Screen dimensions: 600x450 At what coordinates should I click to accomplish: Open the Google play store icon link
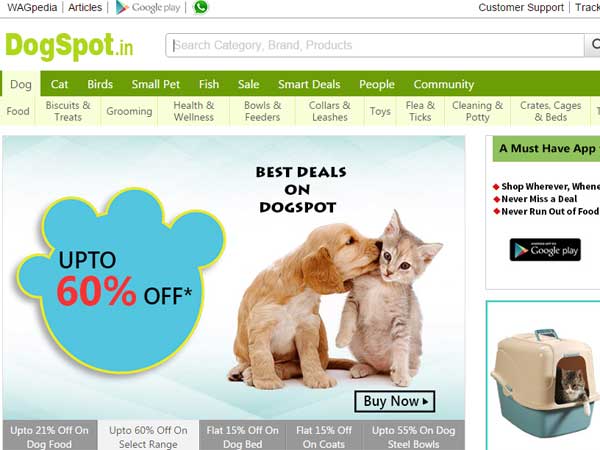(148, 7)
